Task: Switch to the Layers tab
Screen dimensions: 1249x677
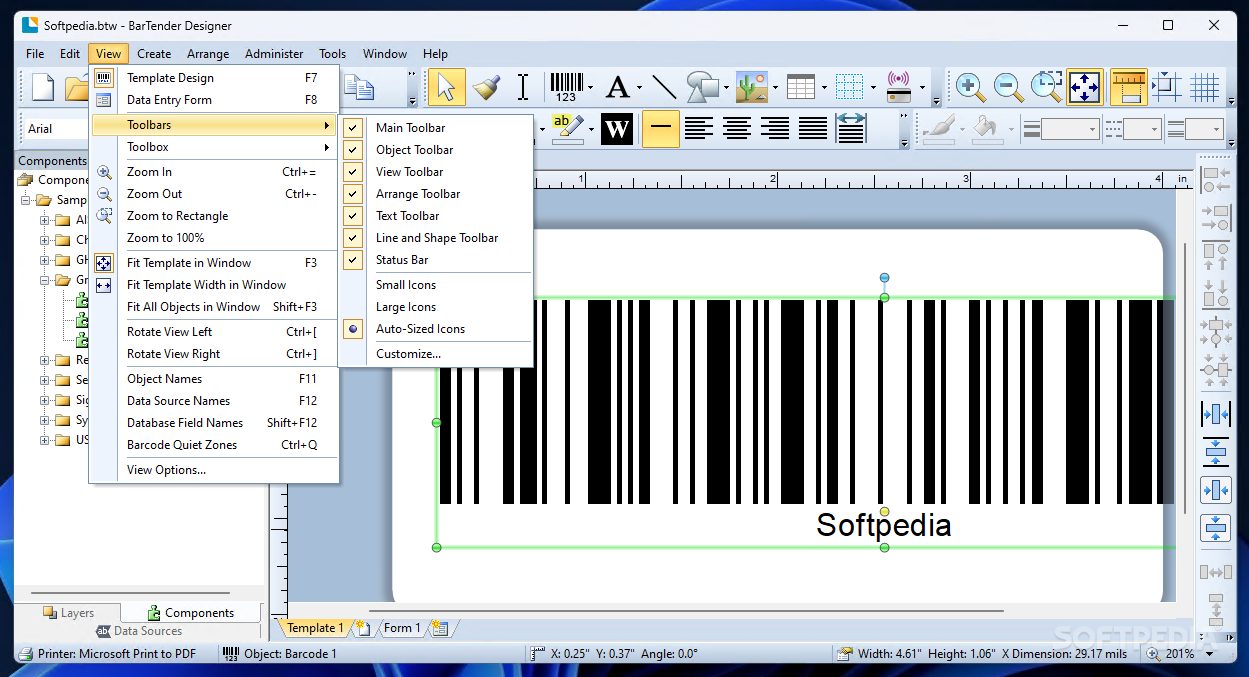Action: coord(68,613)
